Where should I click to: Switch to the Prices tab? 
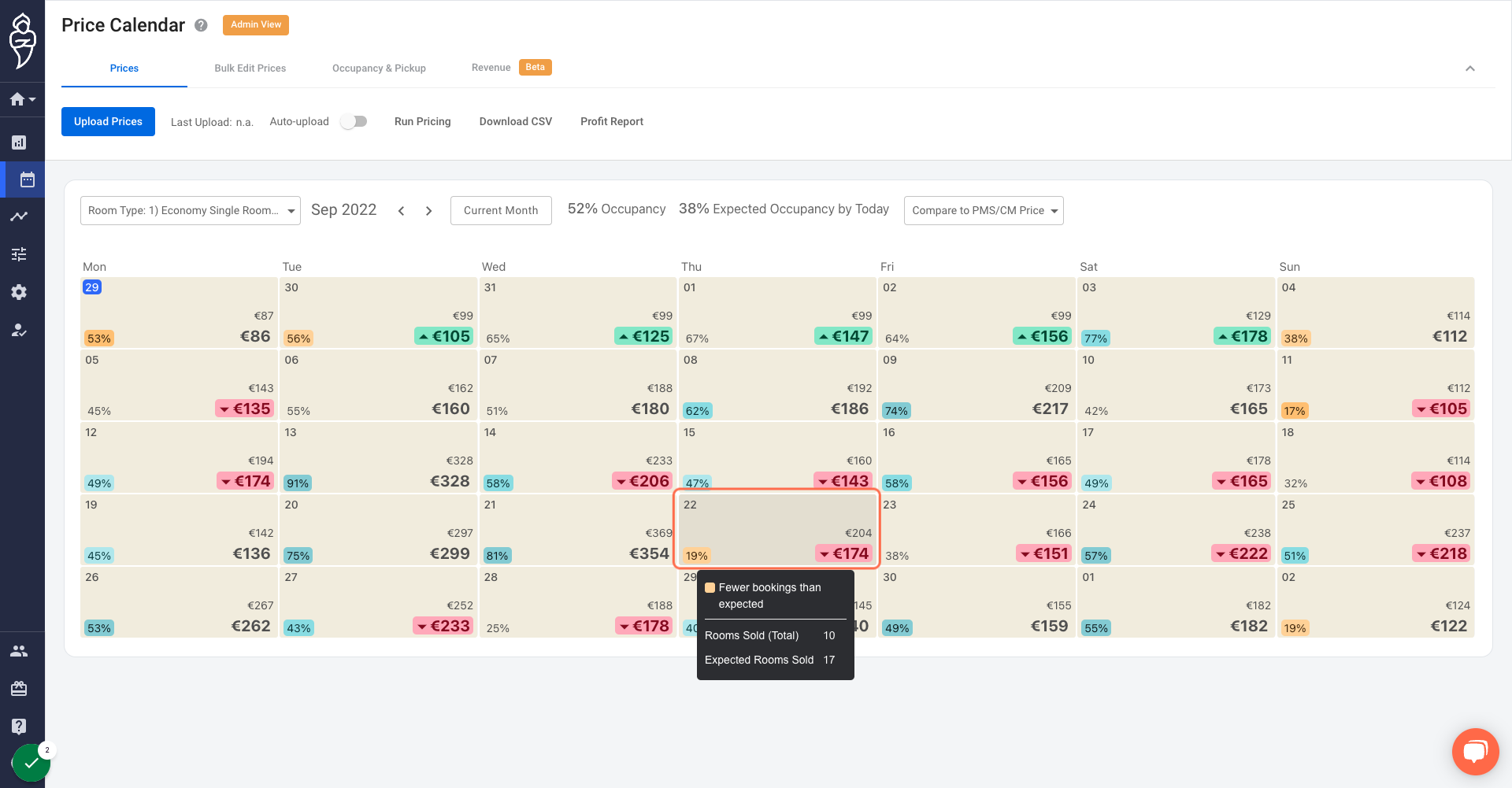pos(124,68)
